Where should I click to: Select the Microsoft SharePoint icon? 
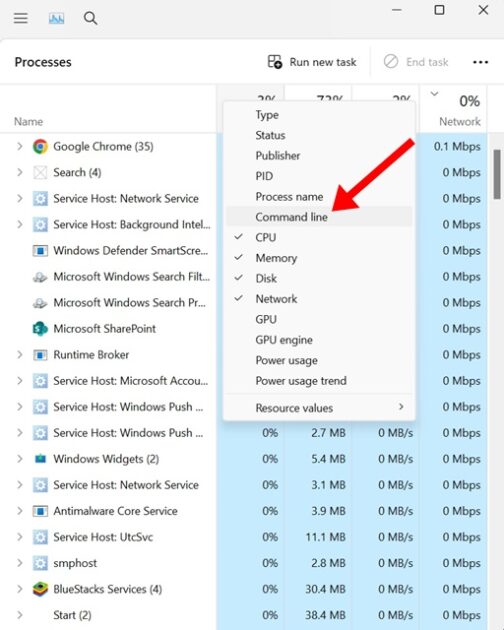[x=40, y=329]
